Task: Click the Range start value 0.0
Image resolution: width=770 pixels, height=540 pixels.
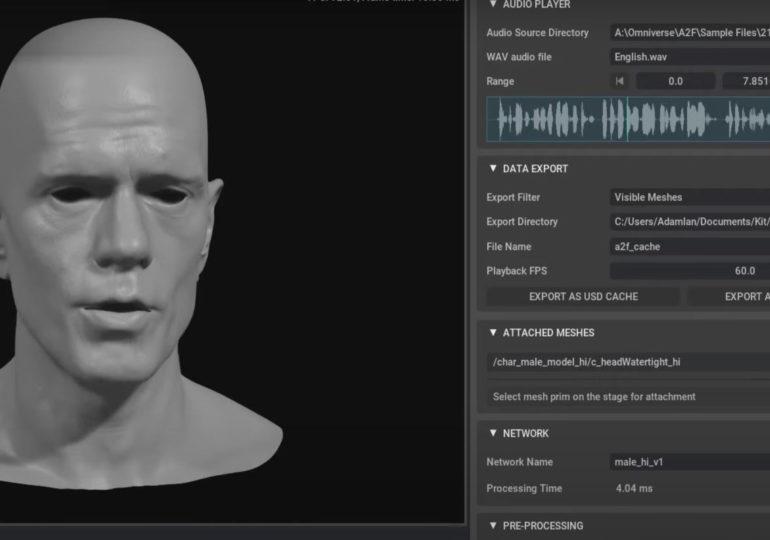Action: (675, 81)
